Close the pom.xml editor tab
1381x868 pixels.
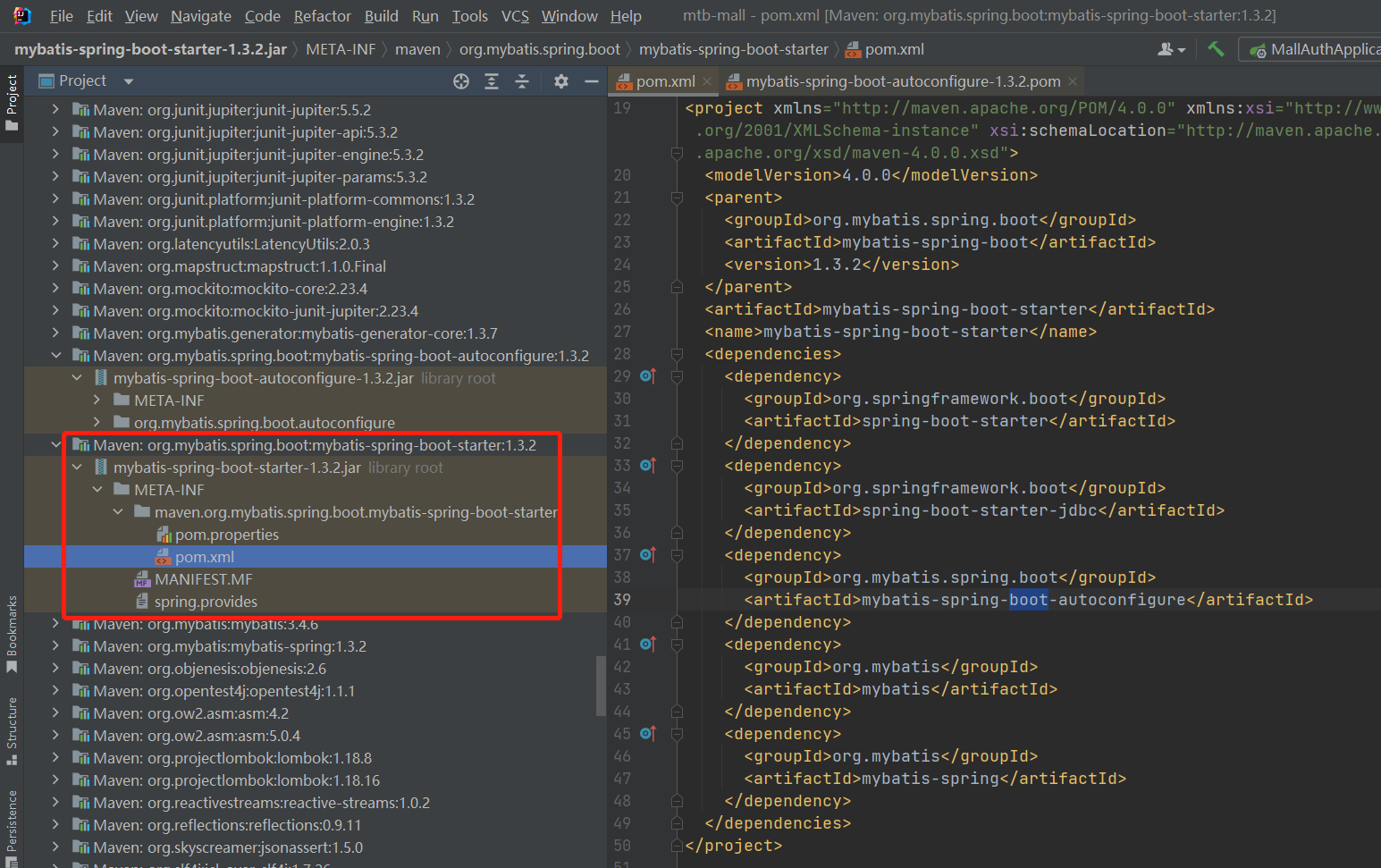pos(707,81)
